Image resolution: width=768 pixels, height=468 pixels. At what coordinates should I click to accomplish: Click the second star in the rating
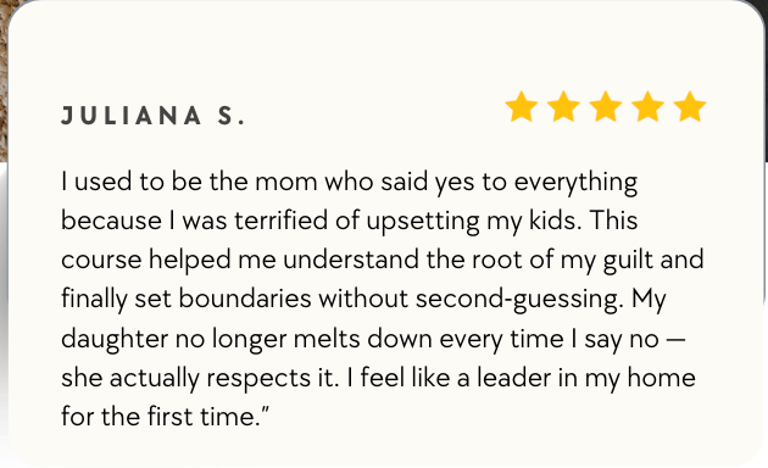(564, 108)
